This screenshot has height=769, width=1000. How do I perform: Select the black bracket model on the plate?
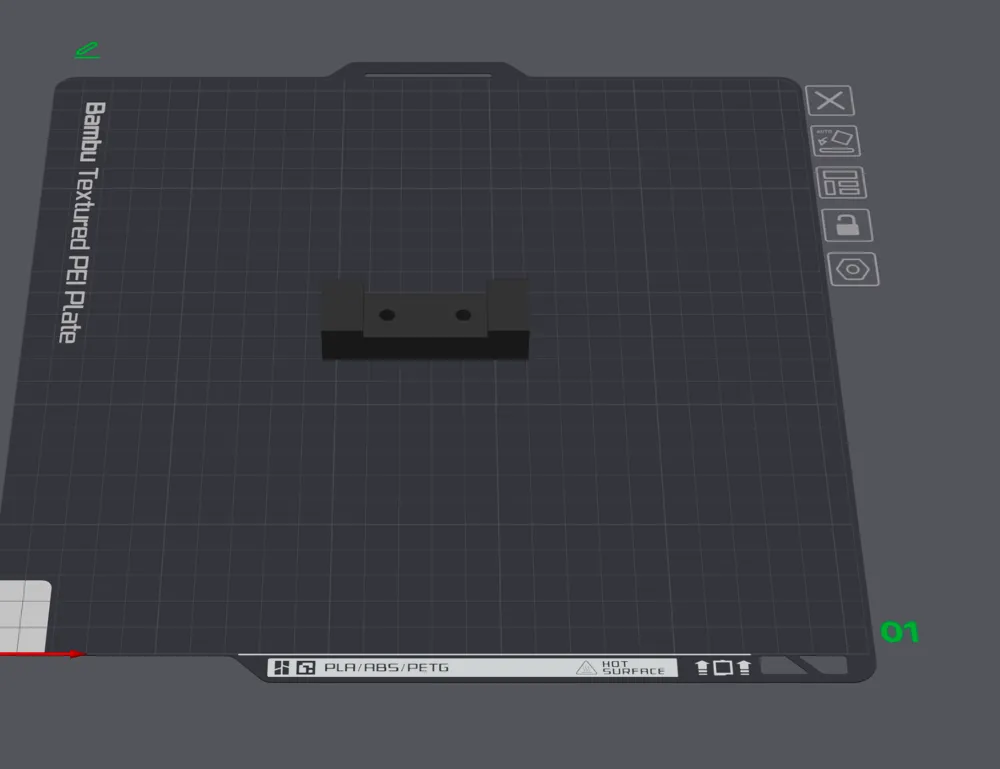coord(425,319)
